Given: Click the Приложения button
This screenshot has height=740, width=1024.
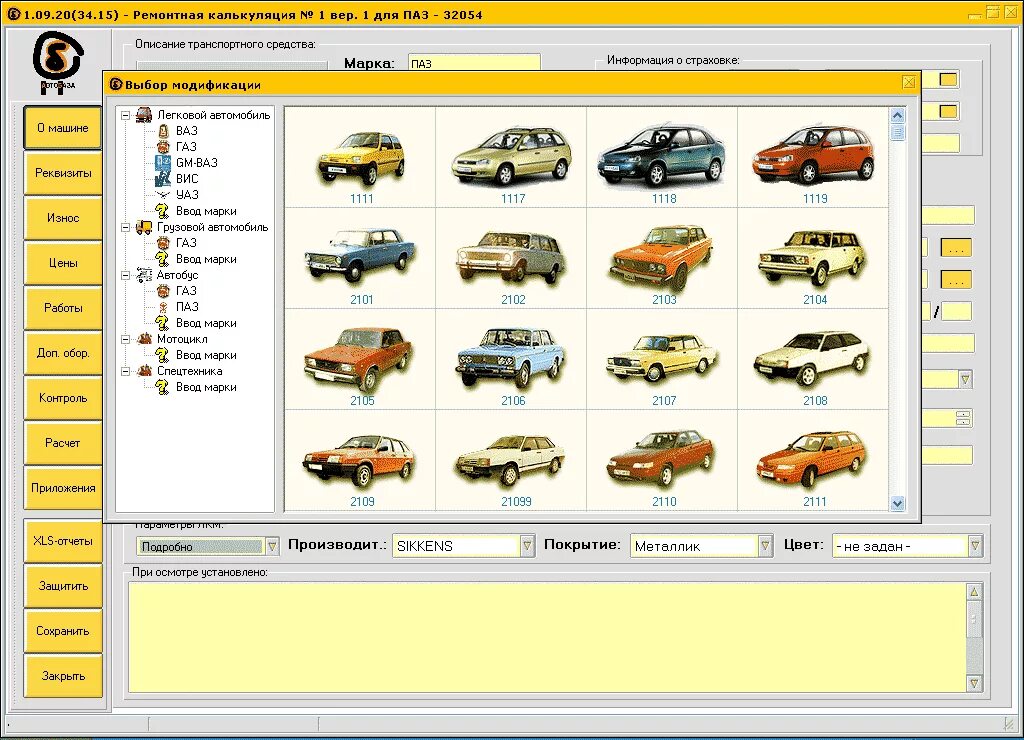Looking at the screenshot, I should [x=63, y=489].
